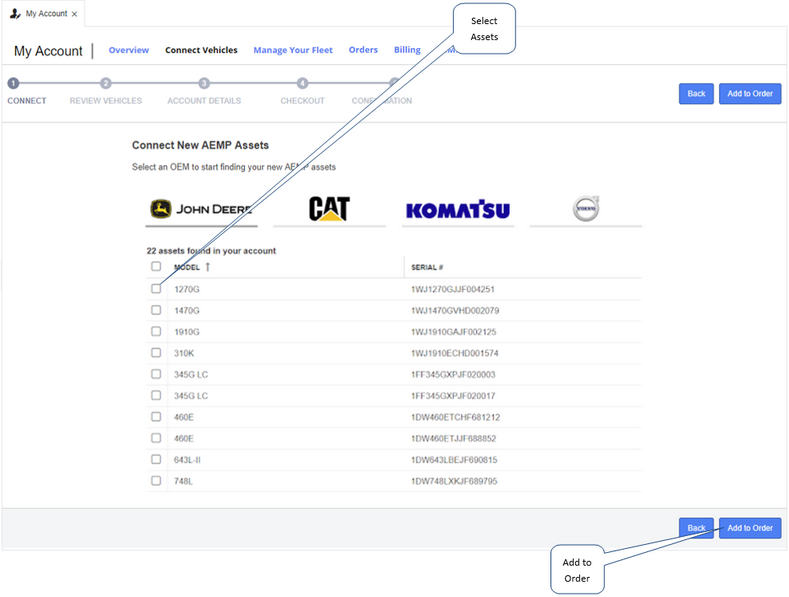789x597 pixels.
Task: Click the CONNECT step label
Action: tap(27, 101)
